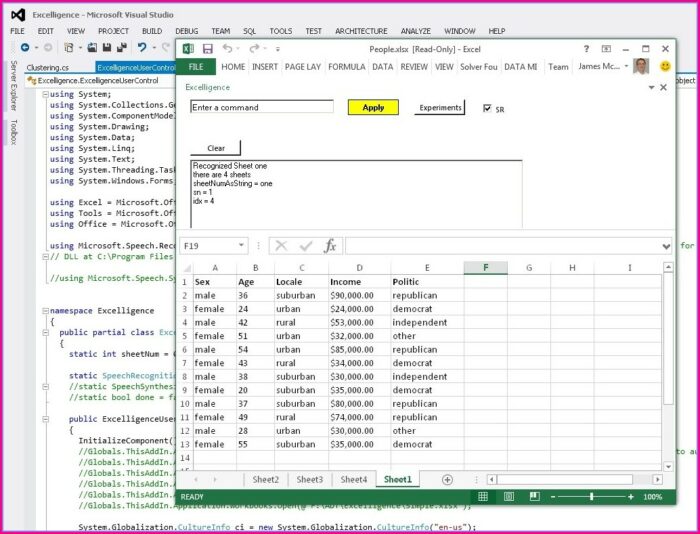Collapse the namespace Excelligence code block
The image size is (700, 534).
(45, 311)
